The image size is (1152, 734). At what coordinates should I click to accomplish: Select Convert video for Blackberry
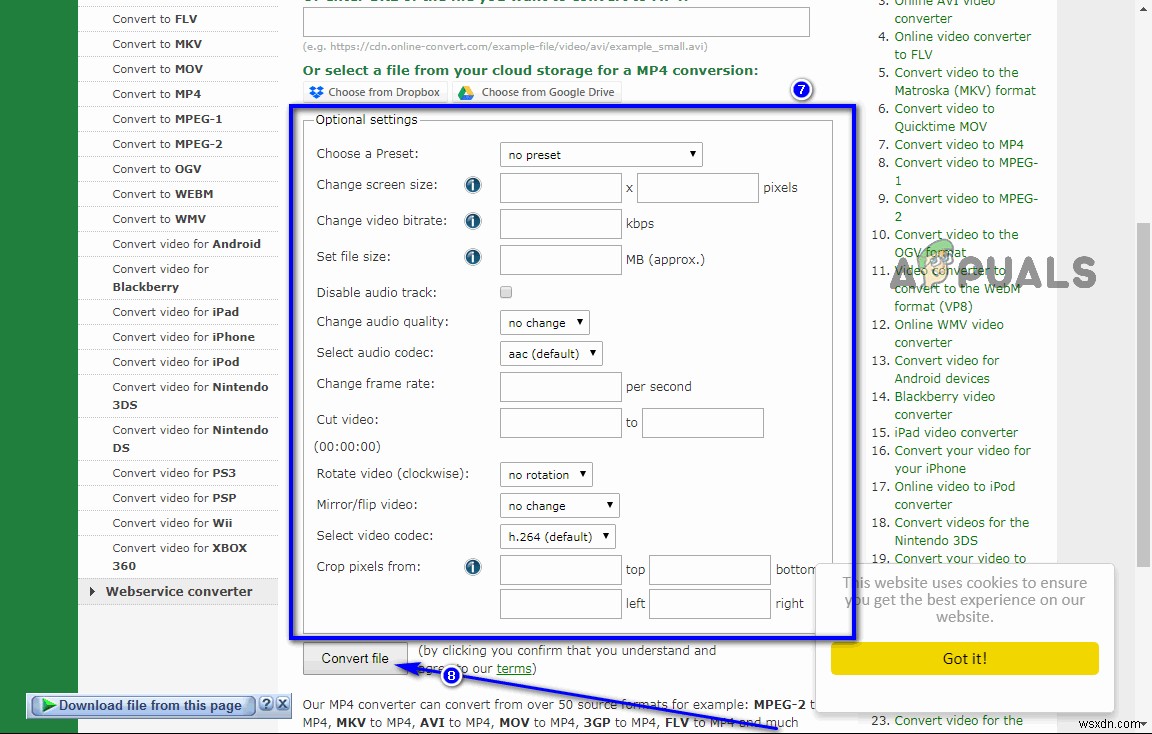(161, 278)
